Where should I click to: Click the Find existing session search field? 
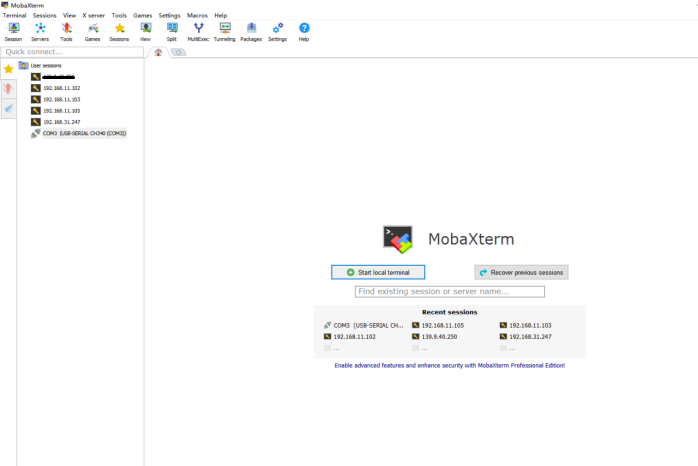pyautogui.click(x=450, y=292)
